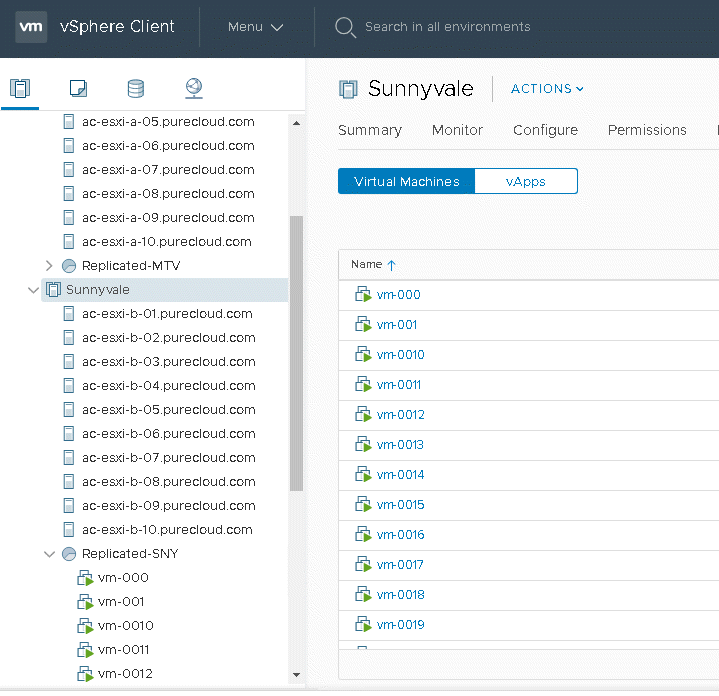Screen dimensions: 719x696
Task: Go to the Monitor tab
Action: [x=457, y=130]
